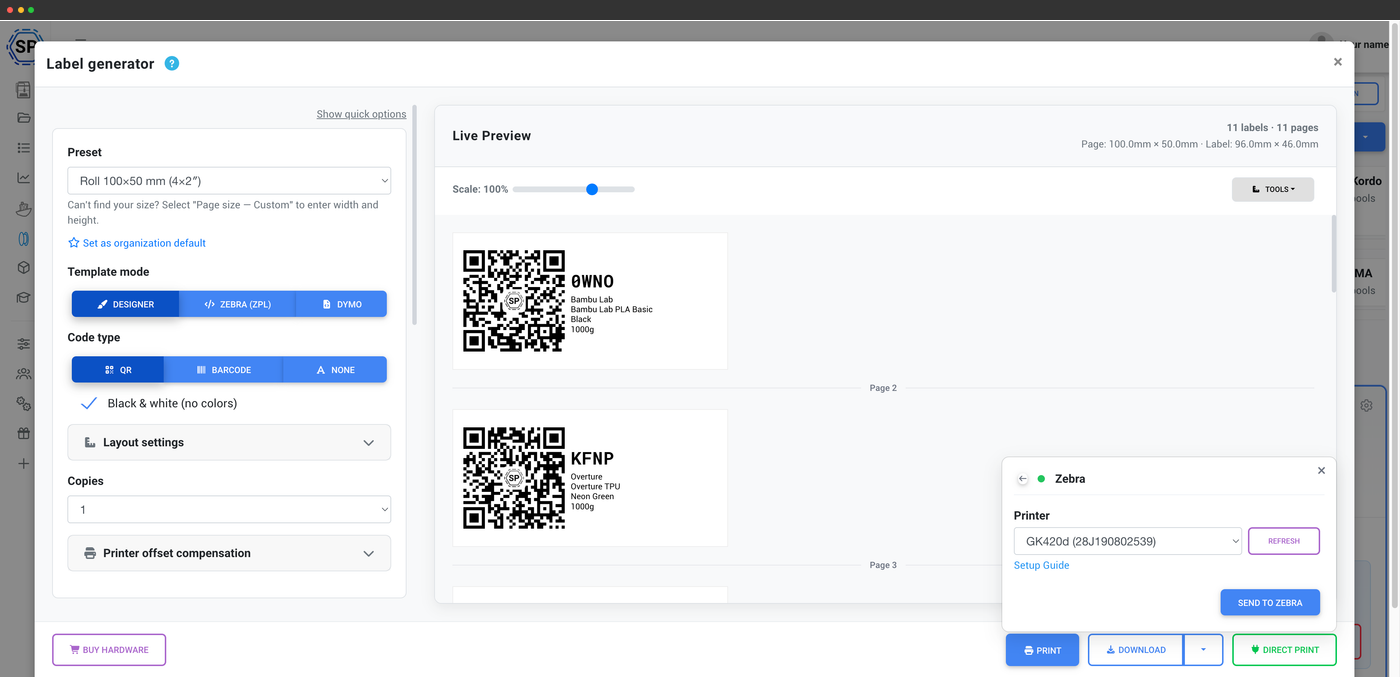Image resolution: width=1400 pixels, height=677 pixels.
Task: Click the gear icon on the background page
Action: (1366, 406)
